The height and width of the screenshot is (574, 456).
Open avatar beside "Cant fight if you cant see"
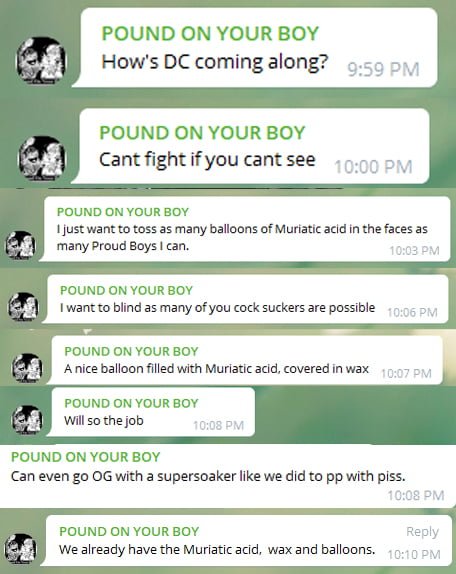pyautogui.click(x=42, y=158)
